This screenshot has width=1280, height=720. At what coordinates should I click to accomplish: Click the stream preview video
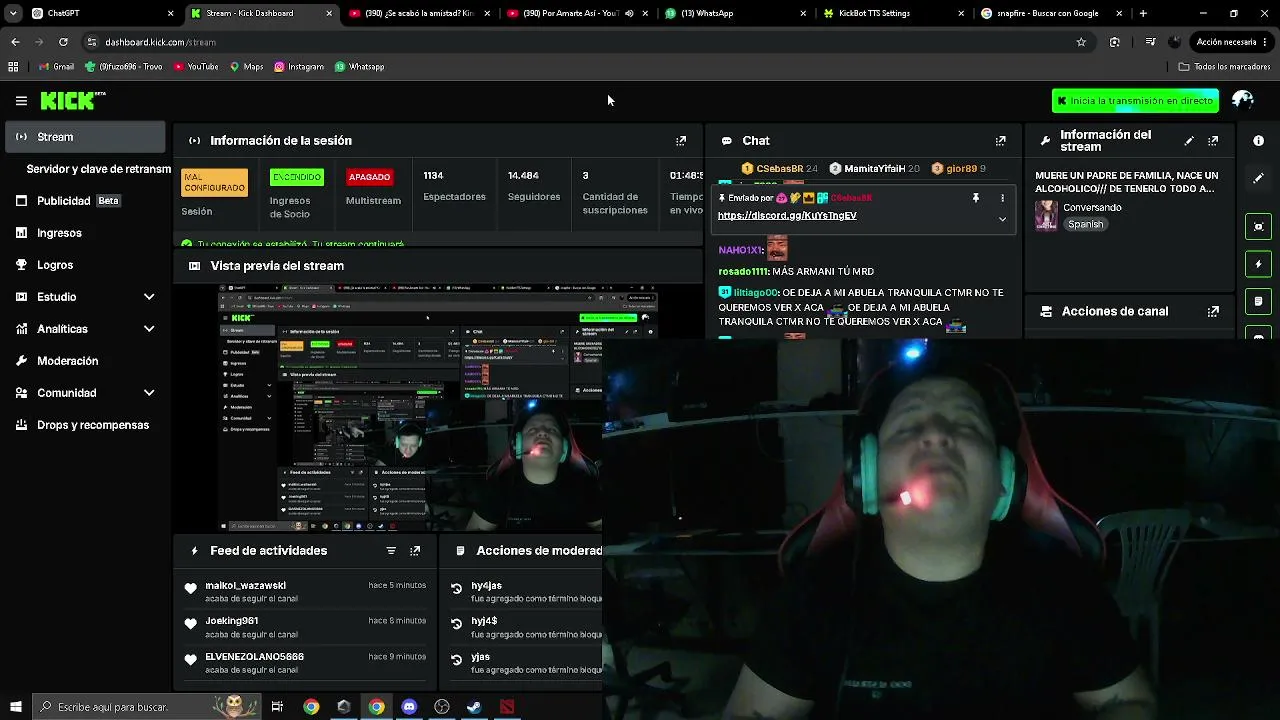click(438, 408)
